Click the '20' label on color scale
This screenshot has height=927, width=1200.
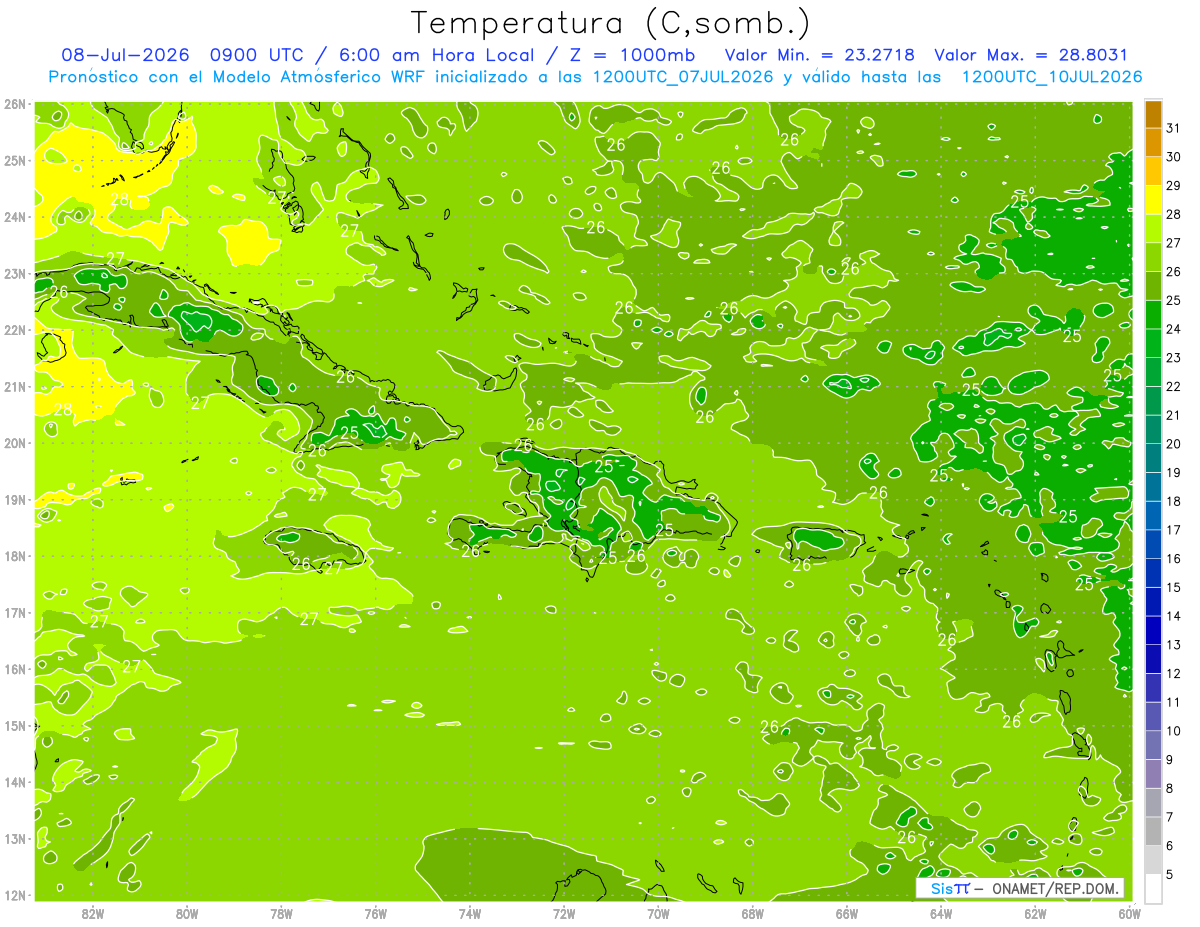point(1173,444)
